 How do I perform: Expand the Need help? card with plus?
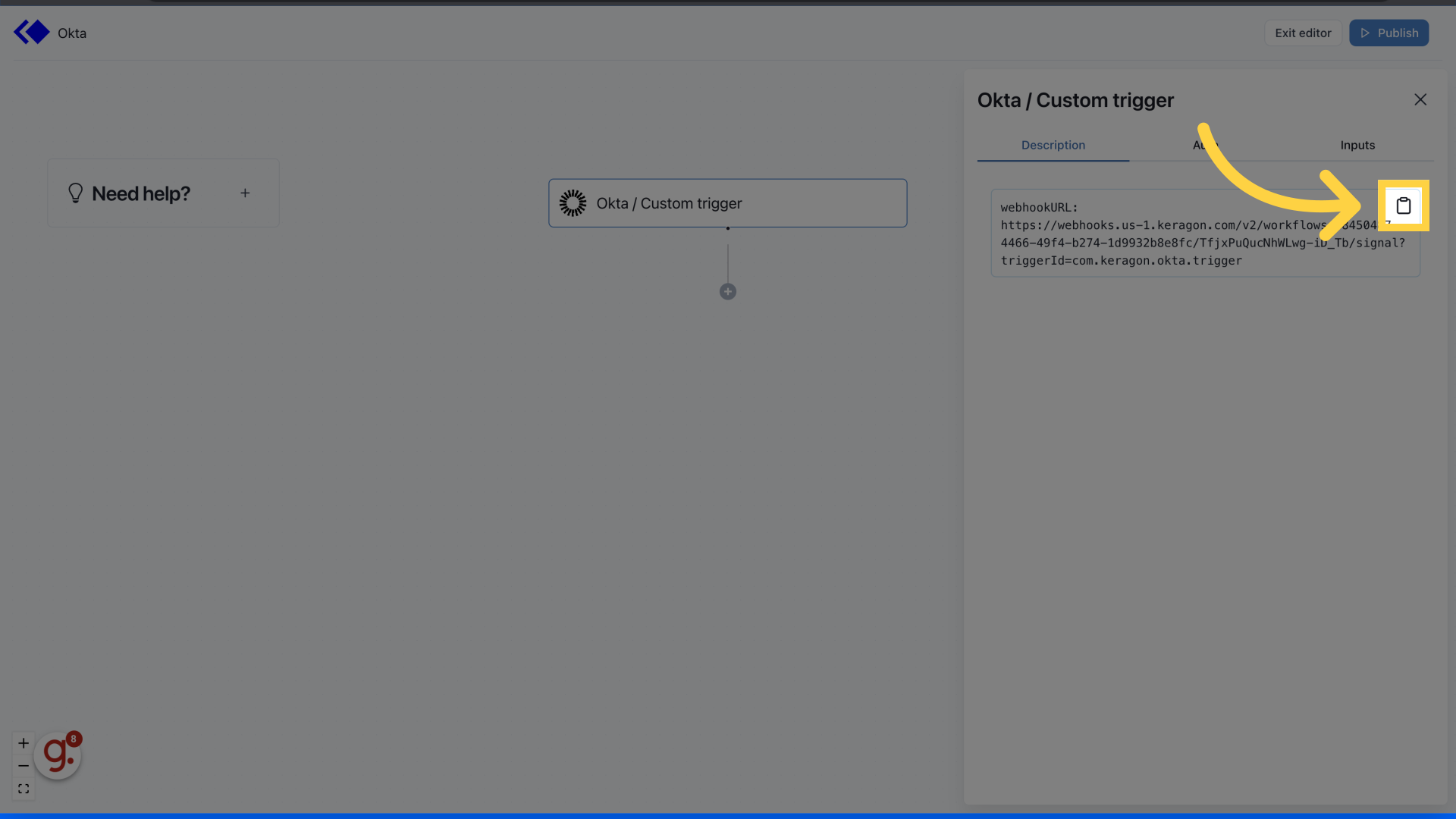click(245, 193)
